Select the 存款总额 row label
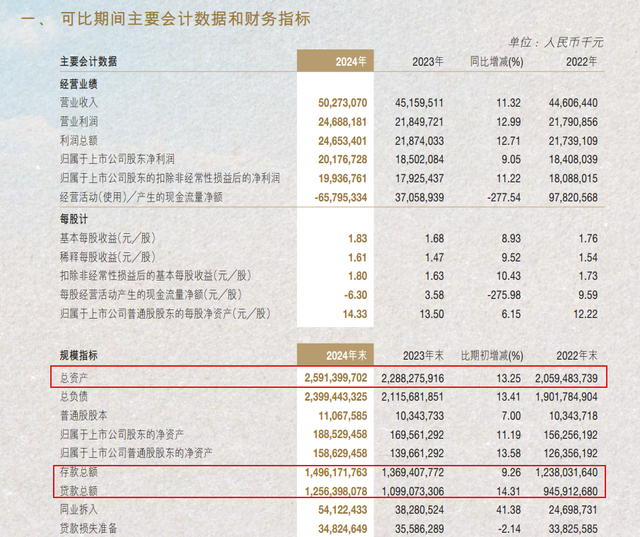The width and height of the screenshot is (640, 537). (x=79, y=472)
